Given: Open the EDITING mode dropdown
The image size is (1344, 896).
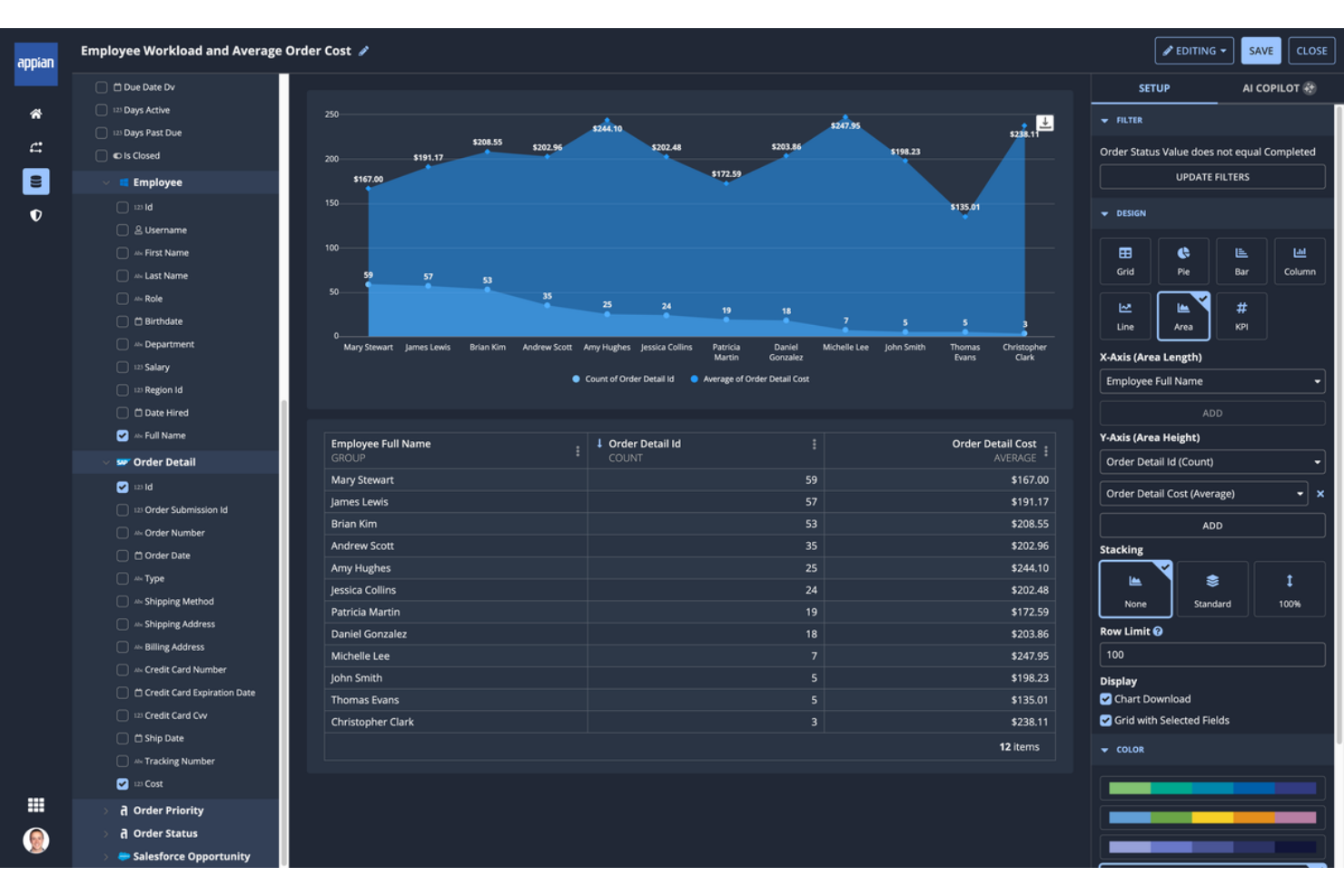Looking at the screenshot, I should (1194, 51).
